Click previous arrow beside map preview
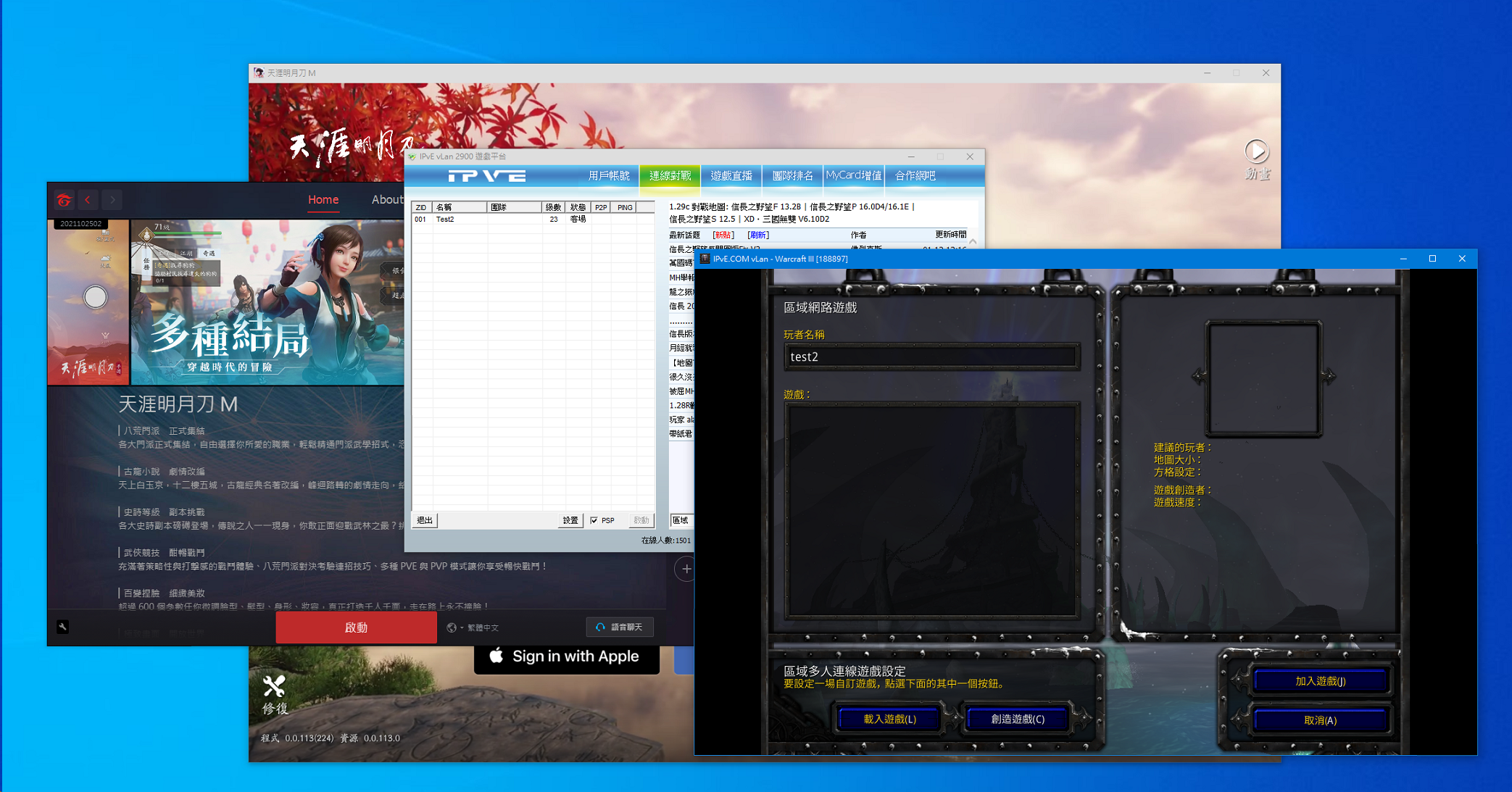Viewport: 1512px width, 792px height. pyautogui.click(x=1199, y=376)
